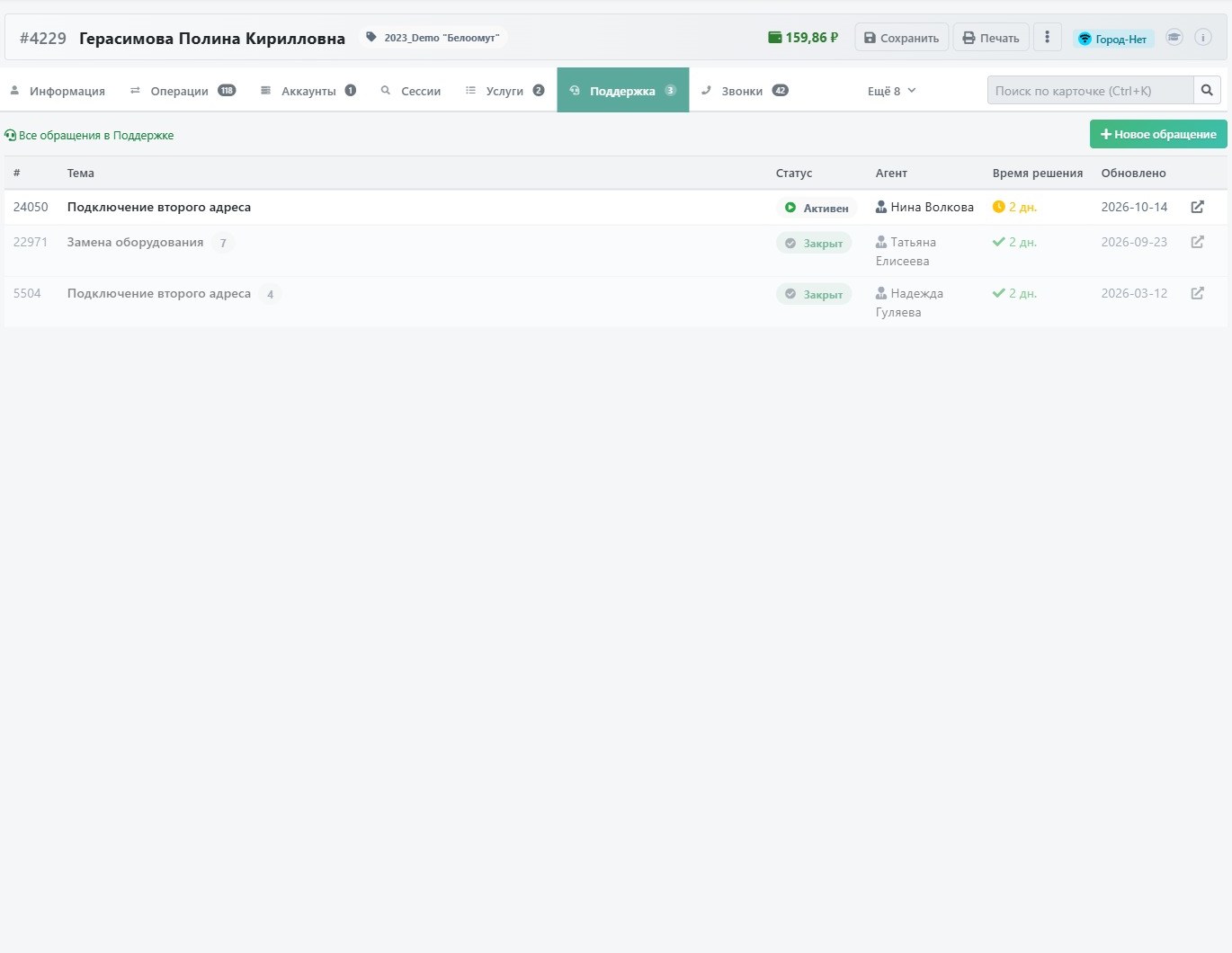Click the info circle icon

pos(1203,38)
